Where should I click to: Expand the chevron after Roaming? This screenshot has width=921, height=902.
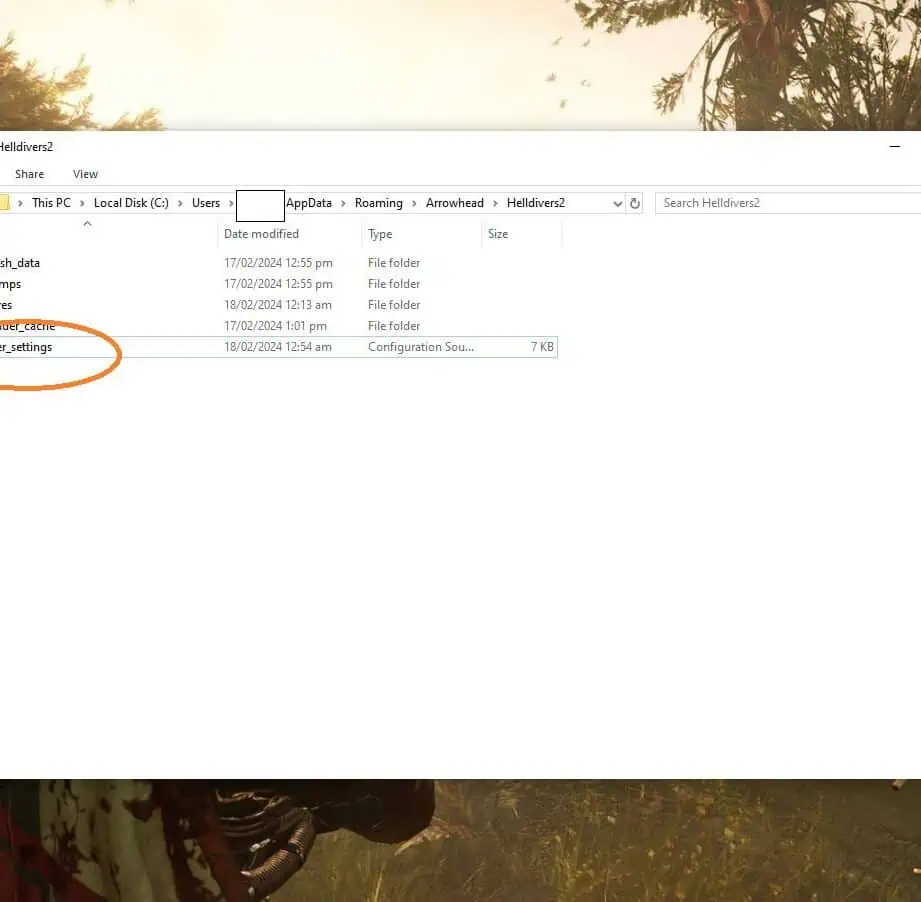pos(414,203)
